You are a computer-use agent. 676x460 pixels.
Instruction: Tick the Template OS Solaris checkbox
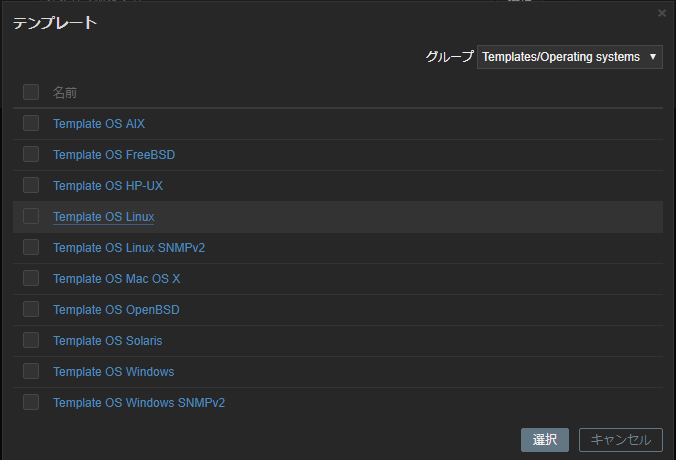[x=31, y=340]
